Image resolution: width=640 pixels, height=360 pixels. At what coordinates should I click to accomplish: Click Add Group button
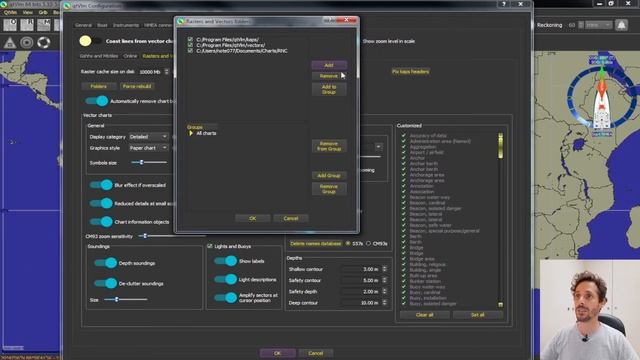point(329,176)
